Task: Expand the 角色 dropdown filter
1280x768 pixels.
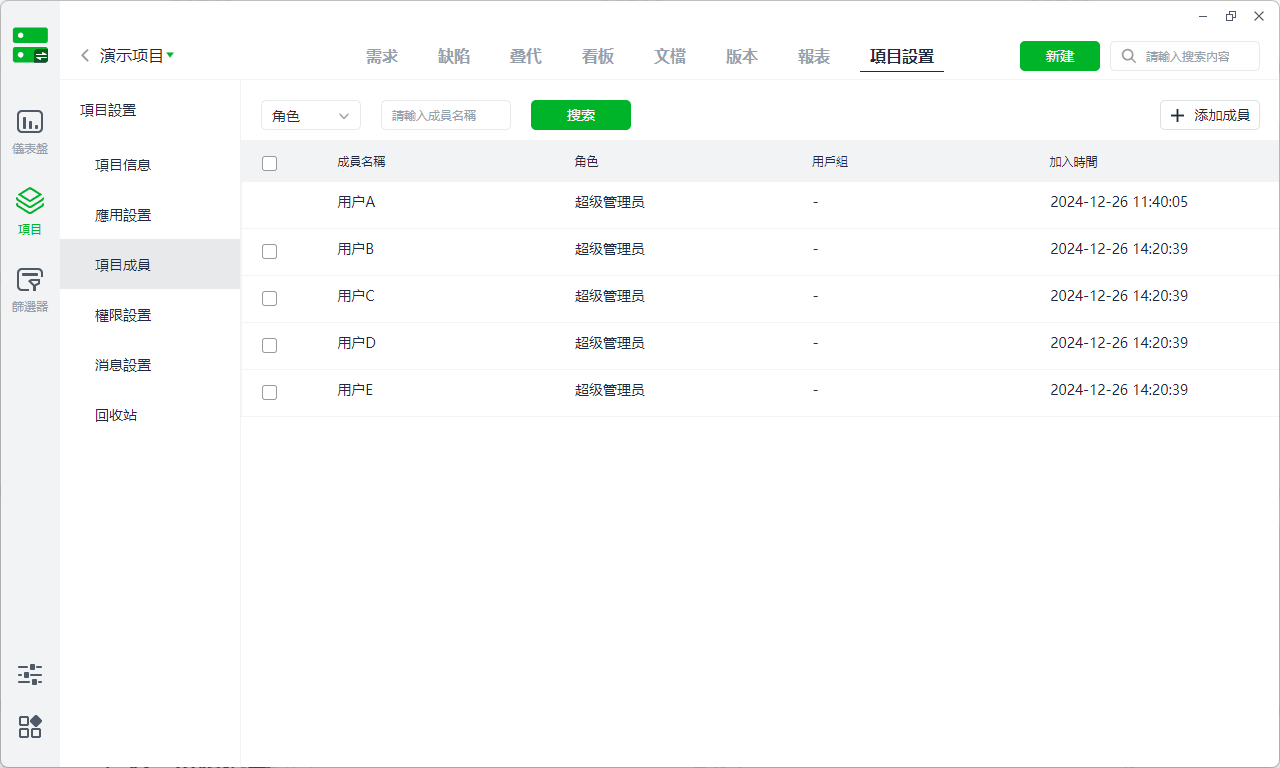Action: pyautogui.click(x=311, y=115)
